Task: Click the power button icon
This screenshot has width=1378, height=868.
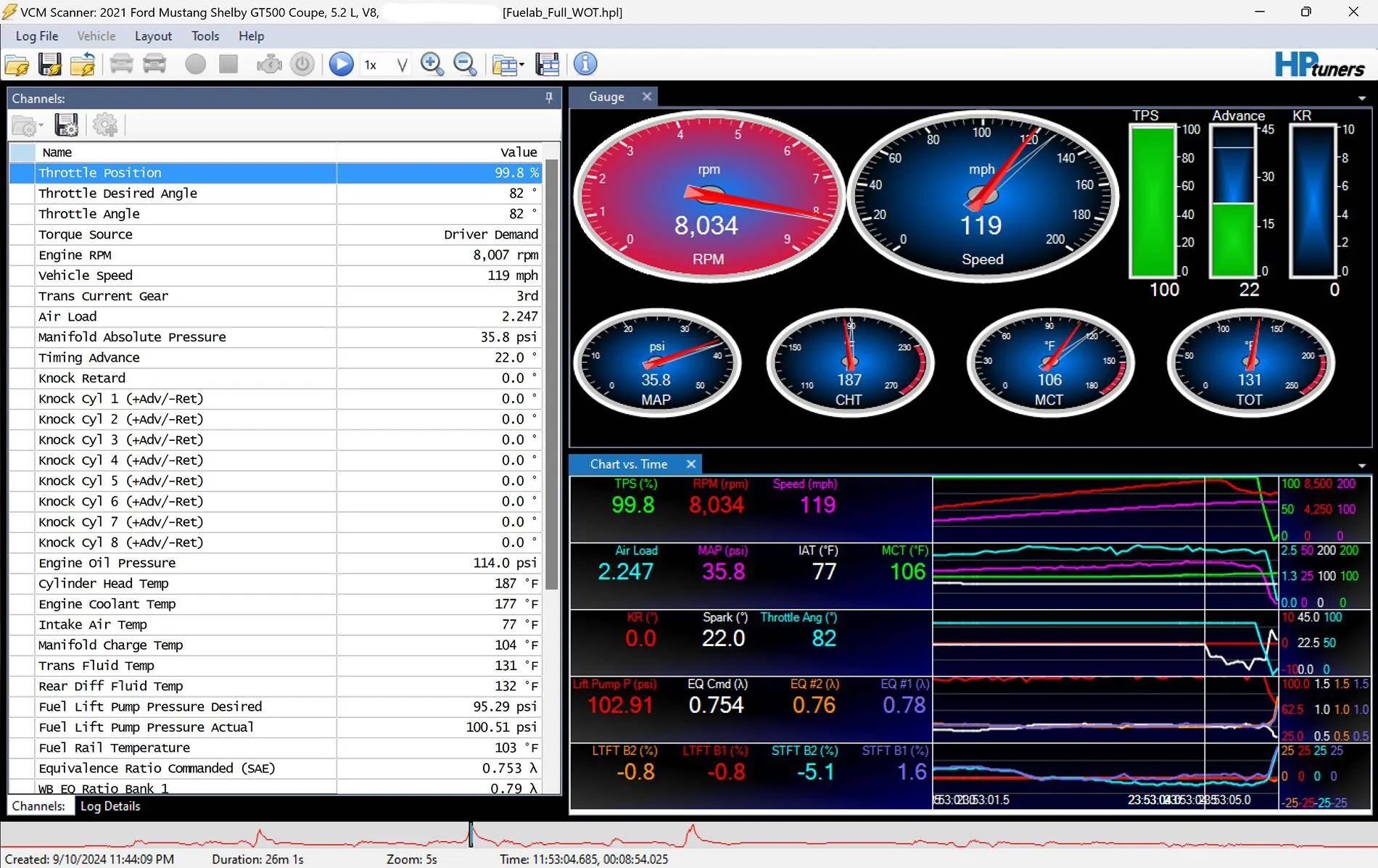Action: tap(302, 65)
